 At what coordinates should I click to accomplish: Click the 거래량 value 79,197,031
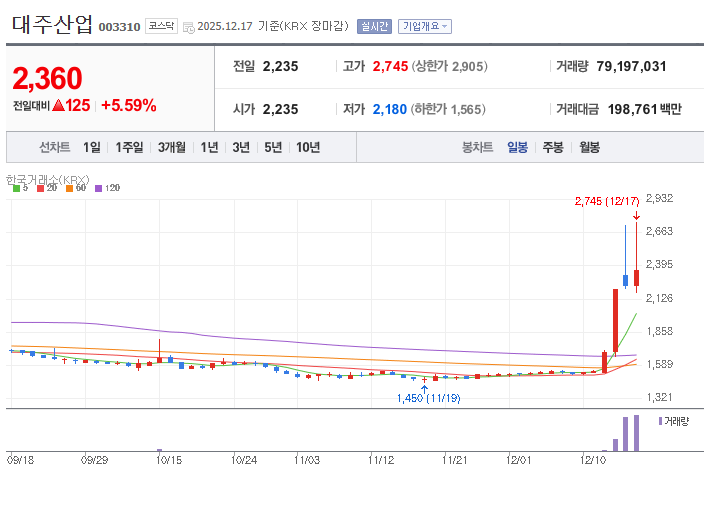[x=631, y=66]
